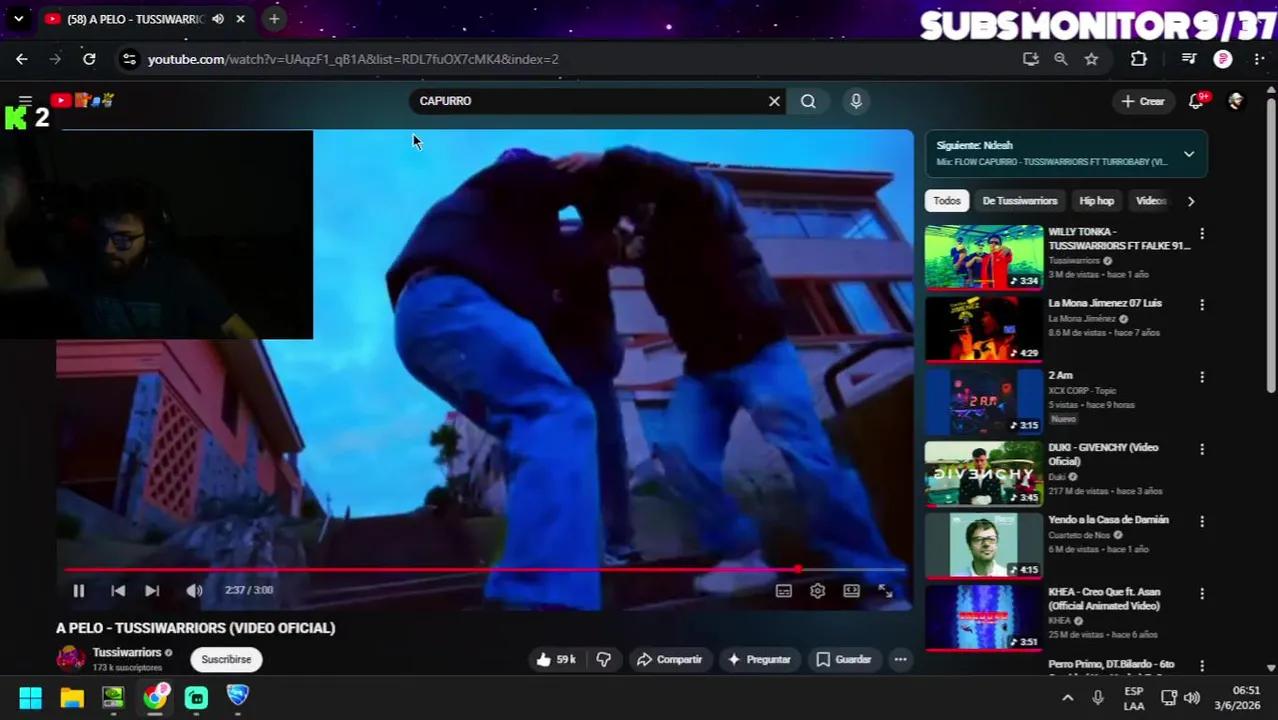The image size is (1278, 720).
Task: Dislike the video with thumbs down
Action: (603, 659)
